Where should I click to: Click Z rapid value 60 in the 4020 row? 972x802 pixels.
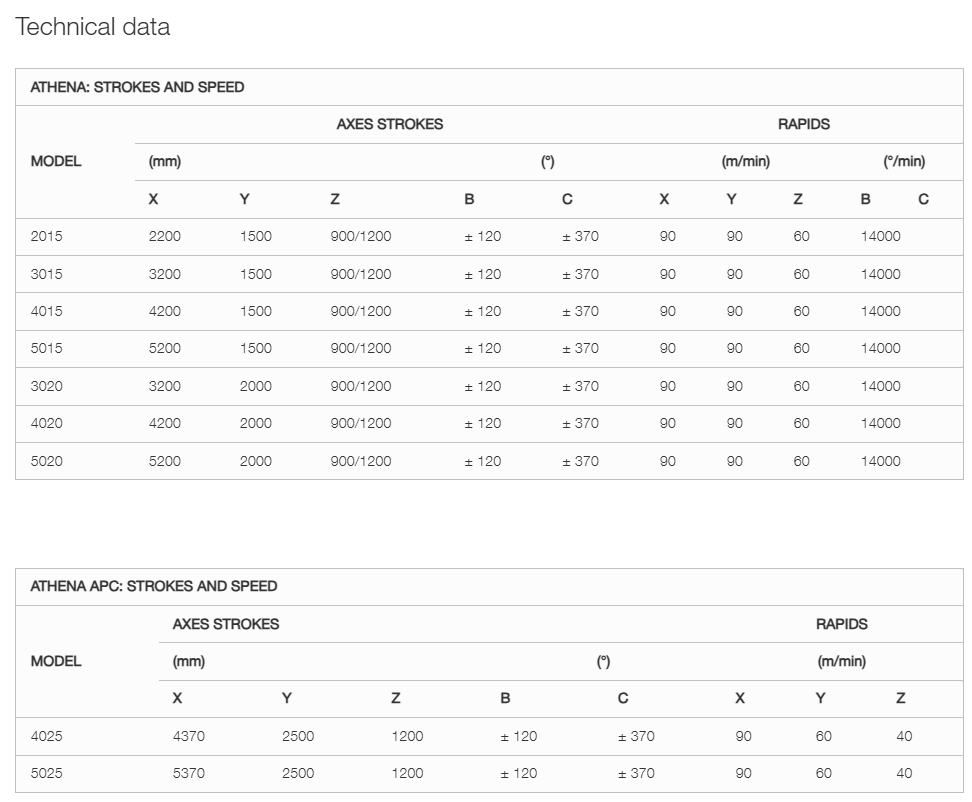(x=802, y=423)
